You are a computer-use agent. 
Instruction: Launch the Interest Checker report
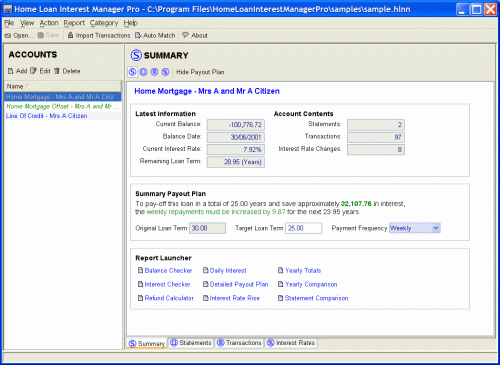pyautogui.click(x=167, y=284)
